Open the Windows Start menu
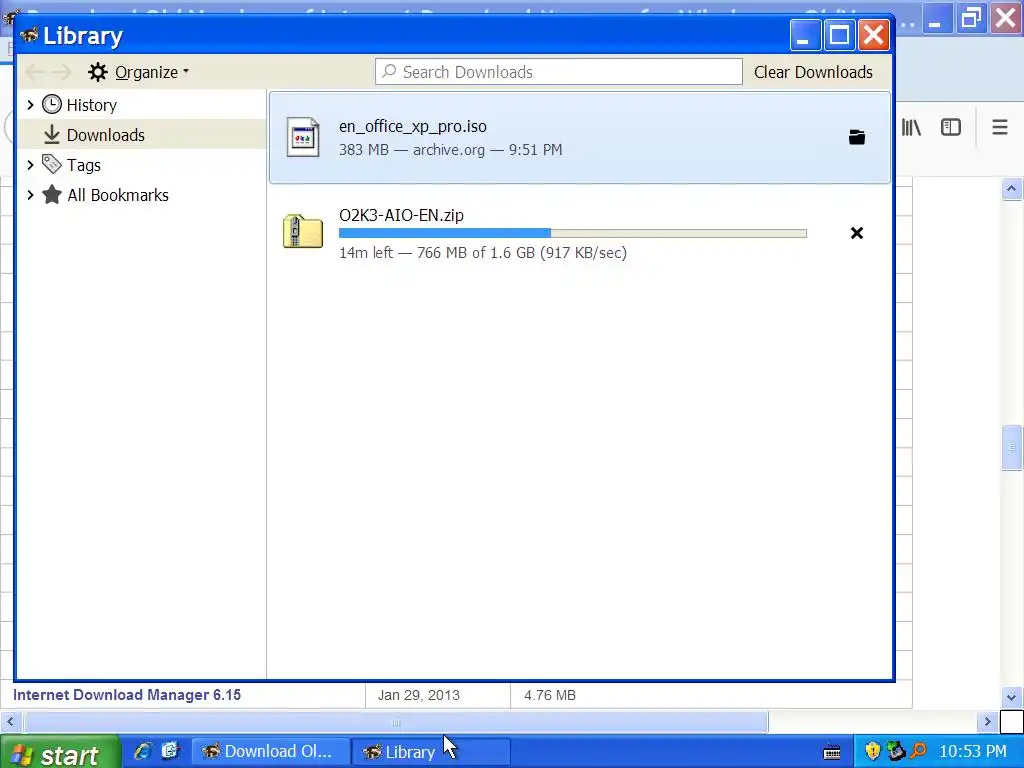Image resolution: width=1024 pixels, height=768 pixels. pos(60,752)
